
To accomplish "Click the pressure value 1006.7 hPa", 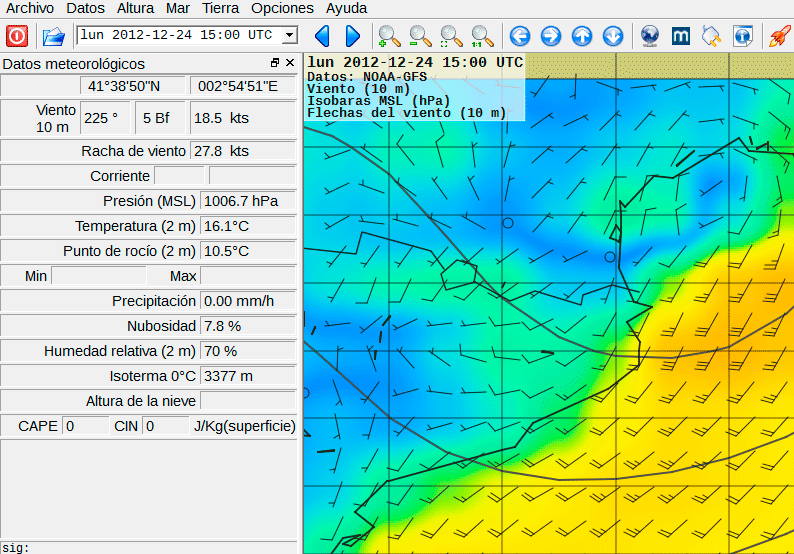I will tap(248, 201).
